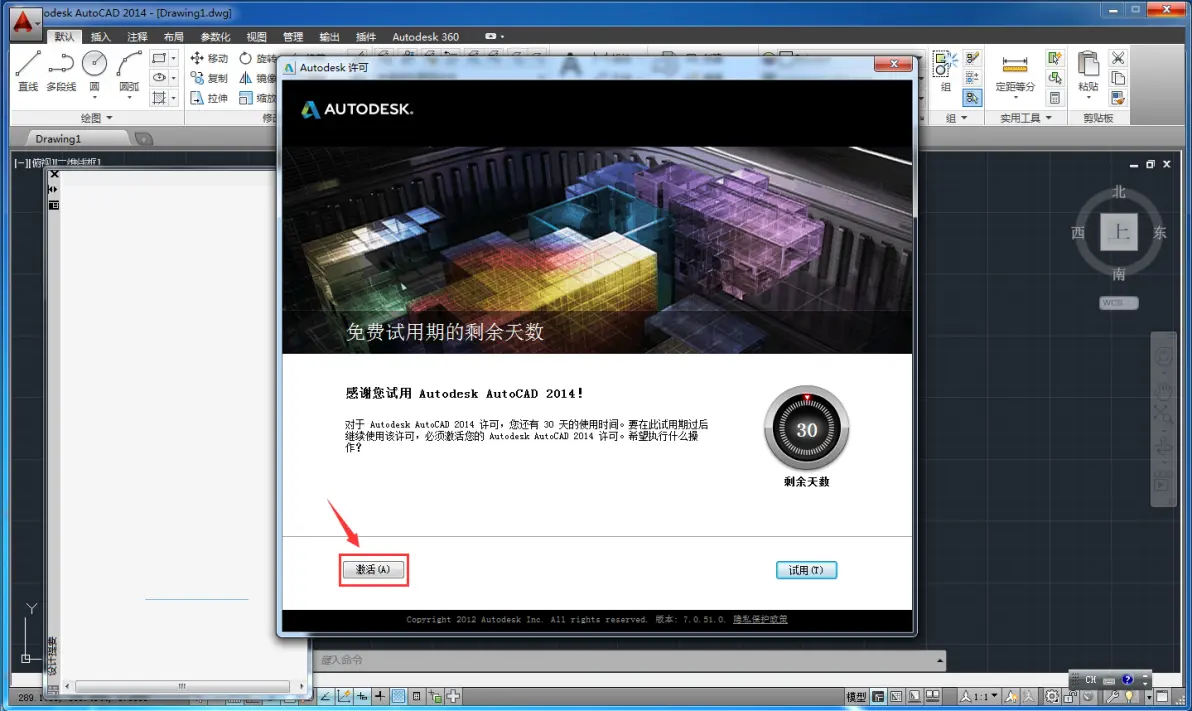
Task: Click the 激活(A) activate button
Action: tap(373, 570)
